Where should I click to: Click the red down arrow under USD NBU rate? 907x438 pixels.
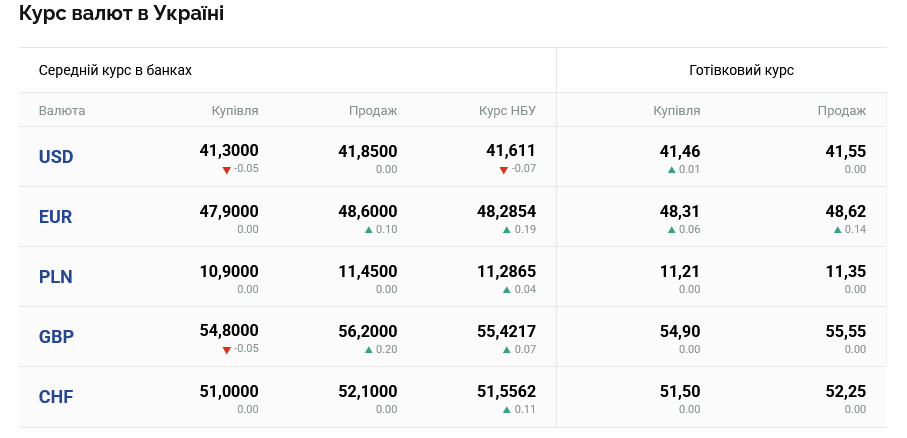(504, 170)
